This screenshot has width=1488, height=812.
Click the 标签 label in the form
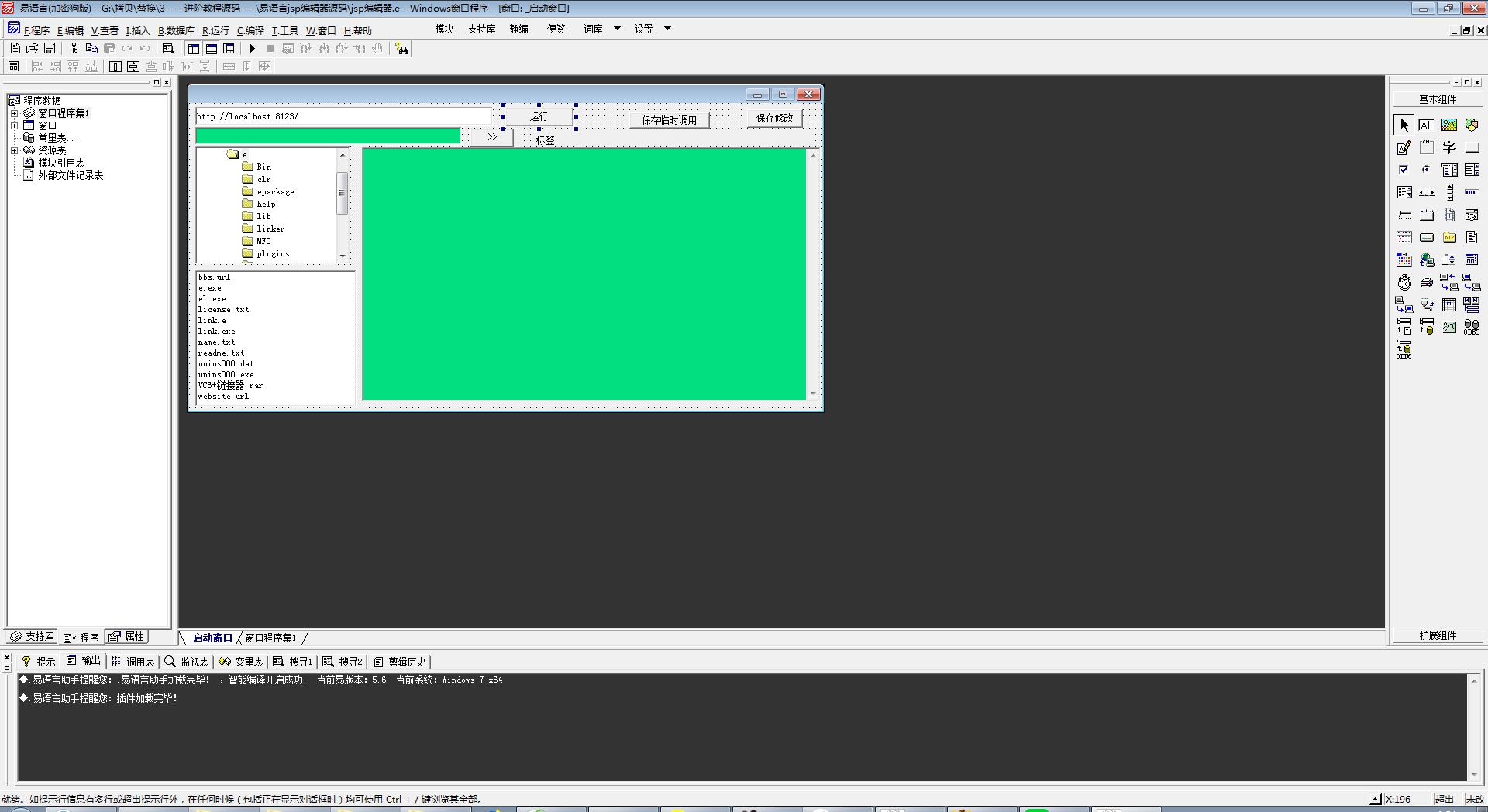pos(545,141)
